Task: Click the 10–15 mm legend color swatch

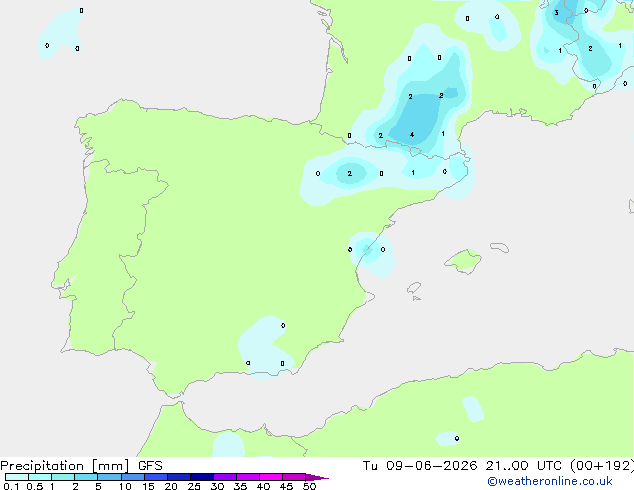Action: tap(133, 477)
